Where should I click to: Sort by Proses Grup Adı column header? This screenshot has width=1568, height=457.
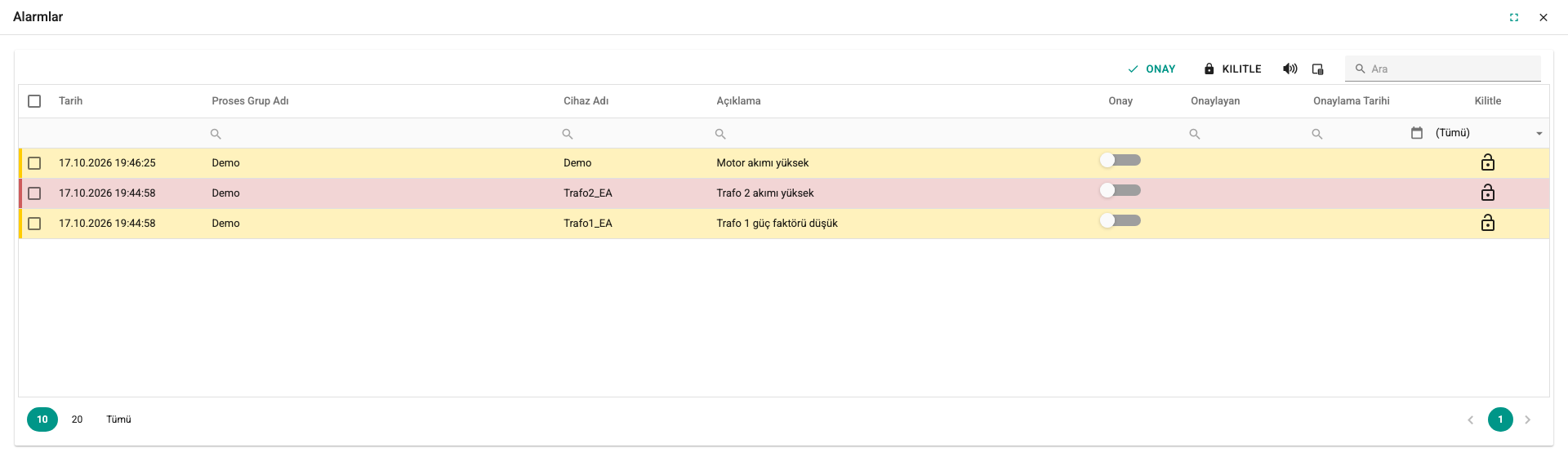[250, 101]
